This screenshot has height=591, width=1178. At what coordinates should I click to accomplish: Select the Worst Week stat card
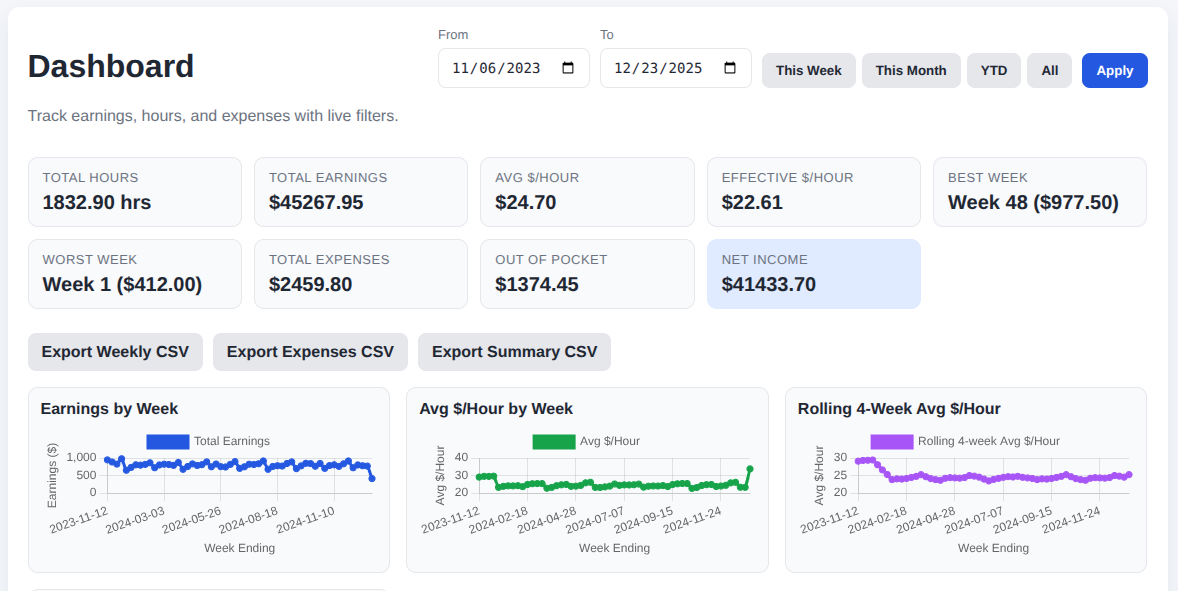pyautogui.click(x=134, y=273)
